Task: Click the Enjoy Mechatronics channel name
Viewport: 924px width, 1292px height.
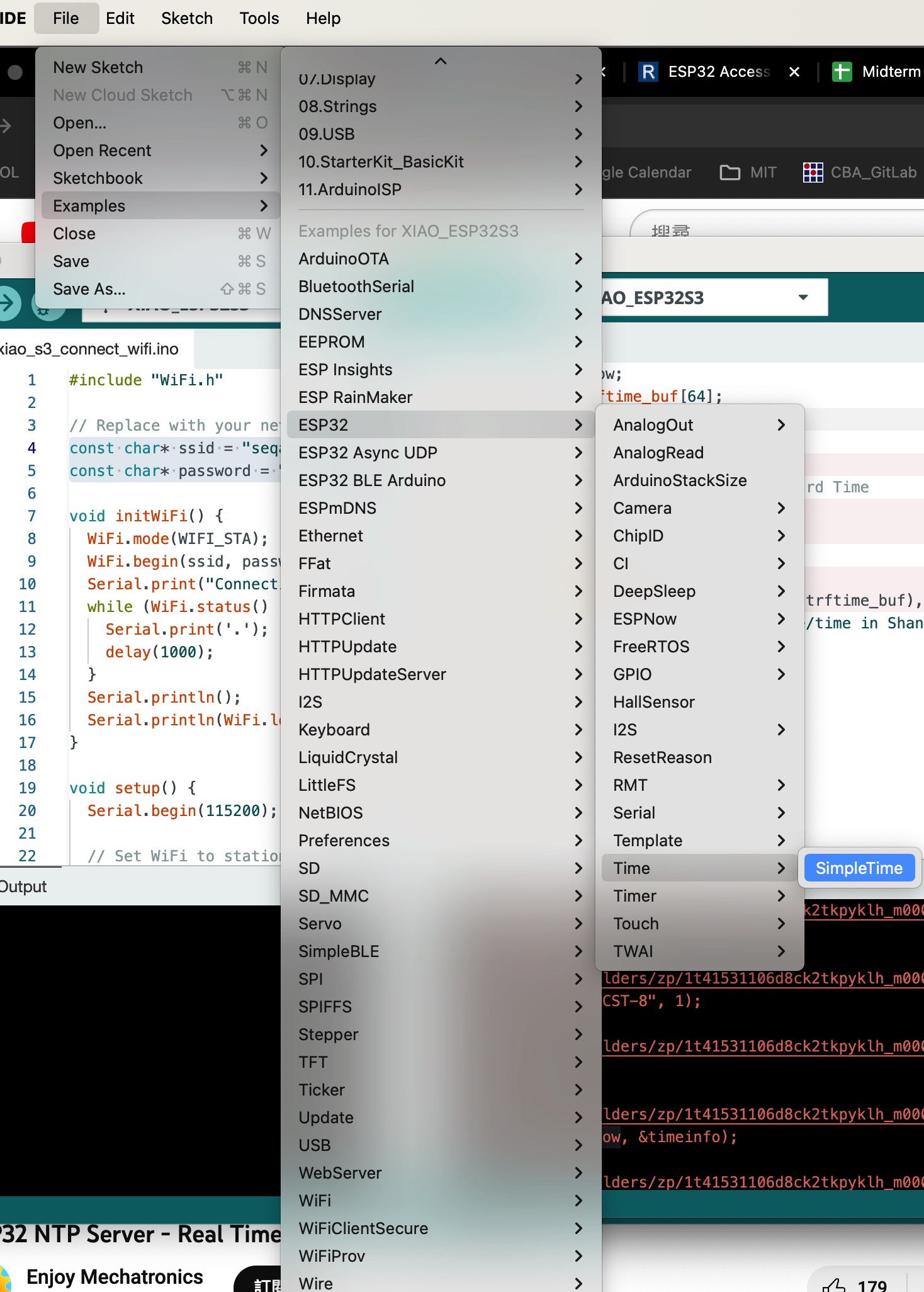Action: pos(115,1276)
